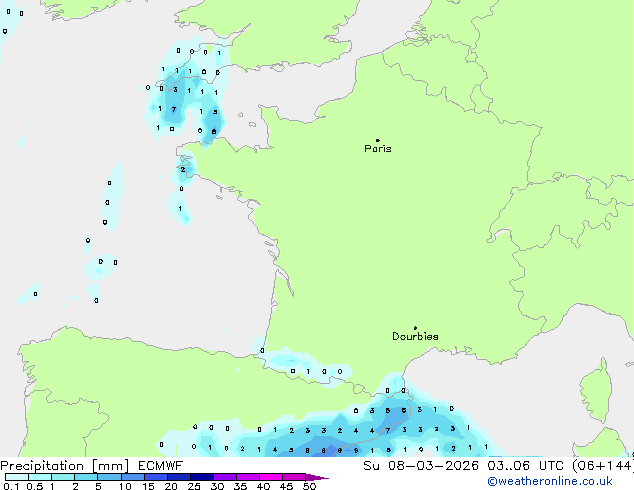Pick the 20–25 mm dark blue legend color

pos(178,477)
